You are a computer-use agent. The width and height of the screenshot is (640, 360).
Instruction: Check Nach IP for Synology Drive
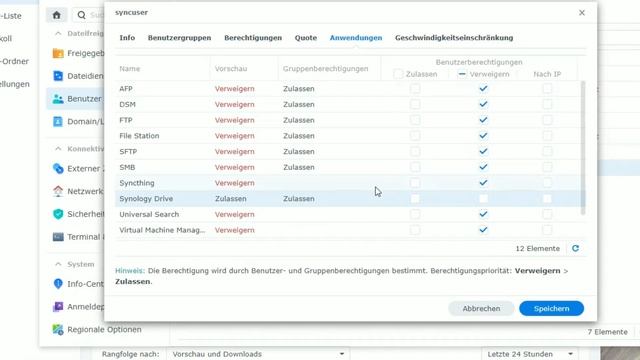tap(547, 199)
